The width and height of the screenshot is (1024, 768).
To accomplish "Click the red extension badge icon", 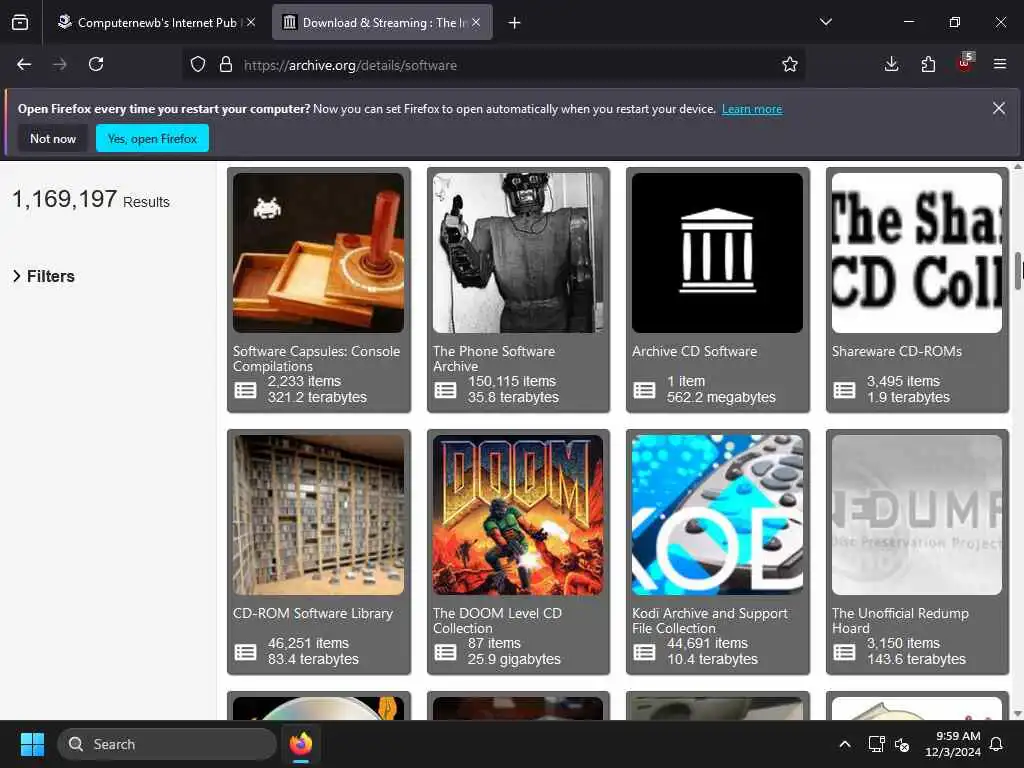I will [x=965, y=63].
